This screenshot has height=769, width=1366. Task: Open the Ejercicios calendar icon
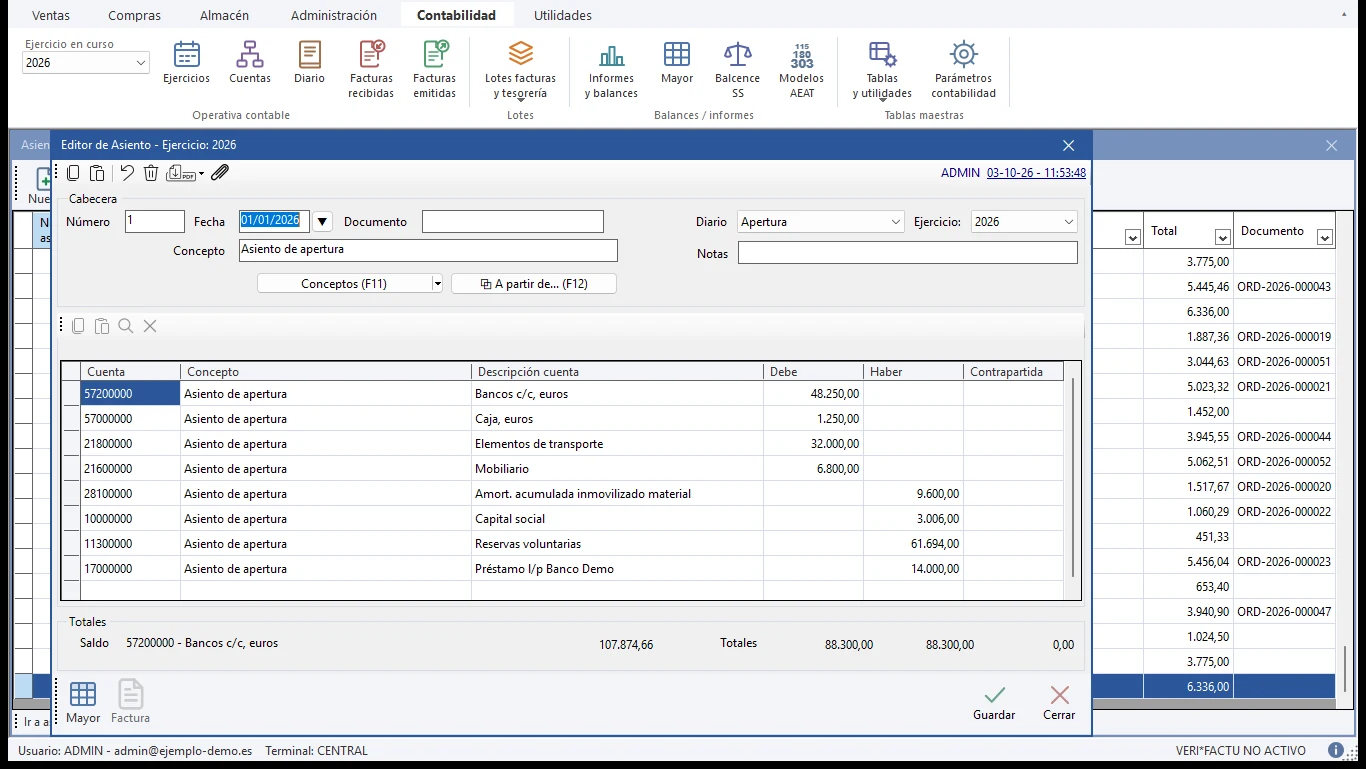(186, 63)
